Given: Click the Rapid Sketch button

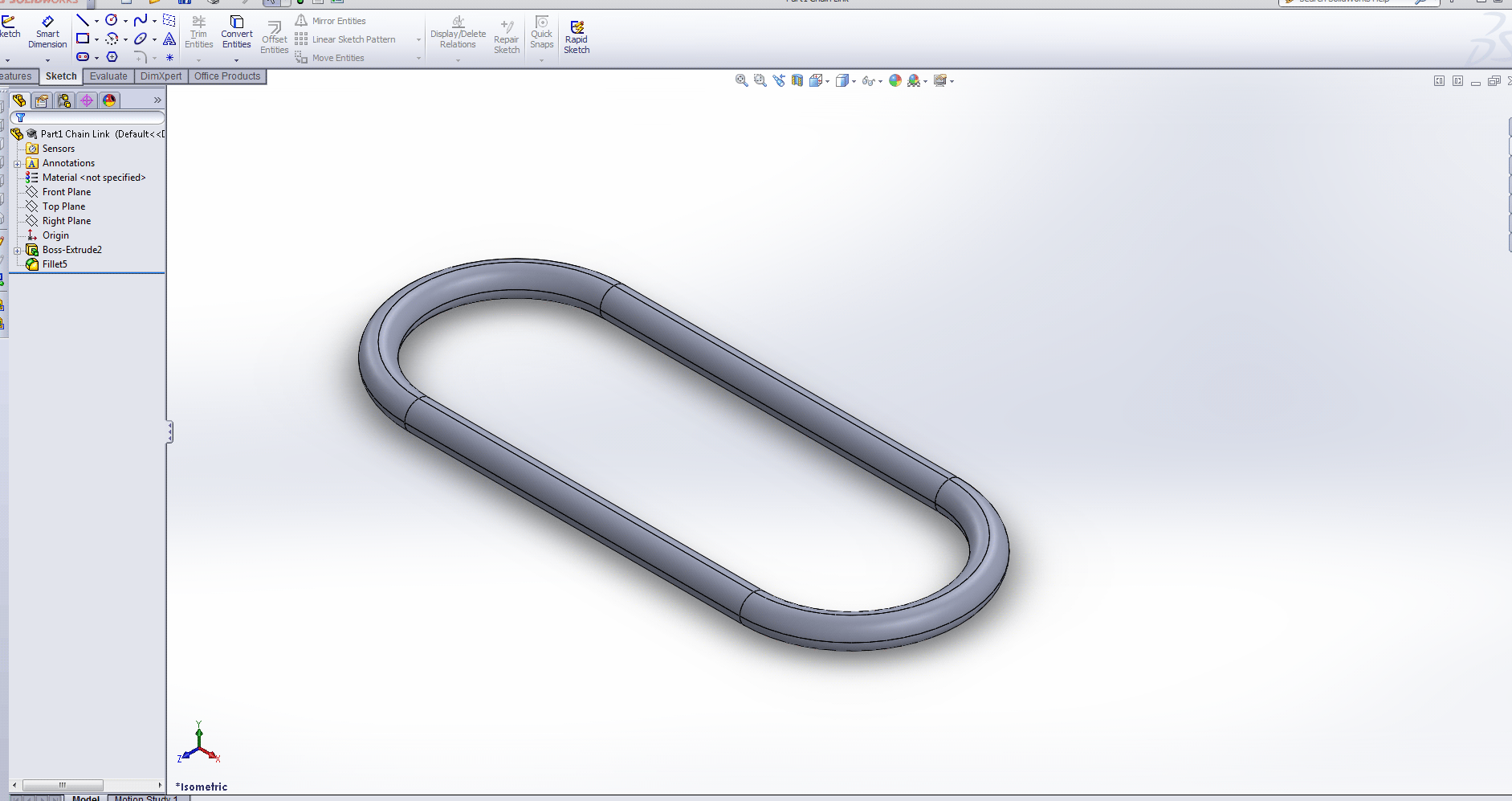Looking at the screenshot, I should (577, 37).
